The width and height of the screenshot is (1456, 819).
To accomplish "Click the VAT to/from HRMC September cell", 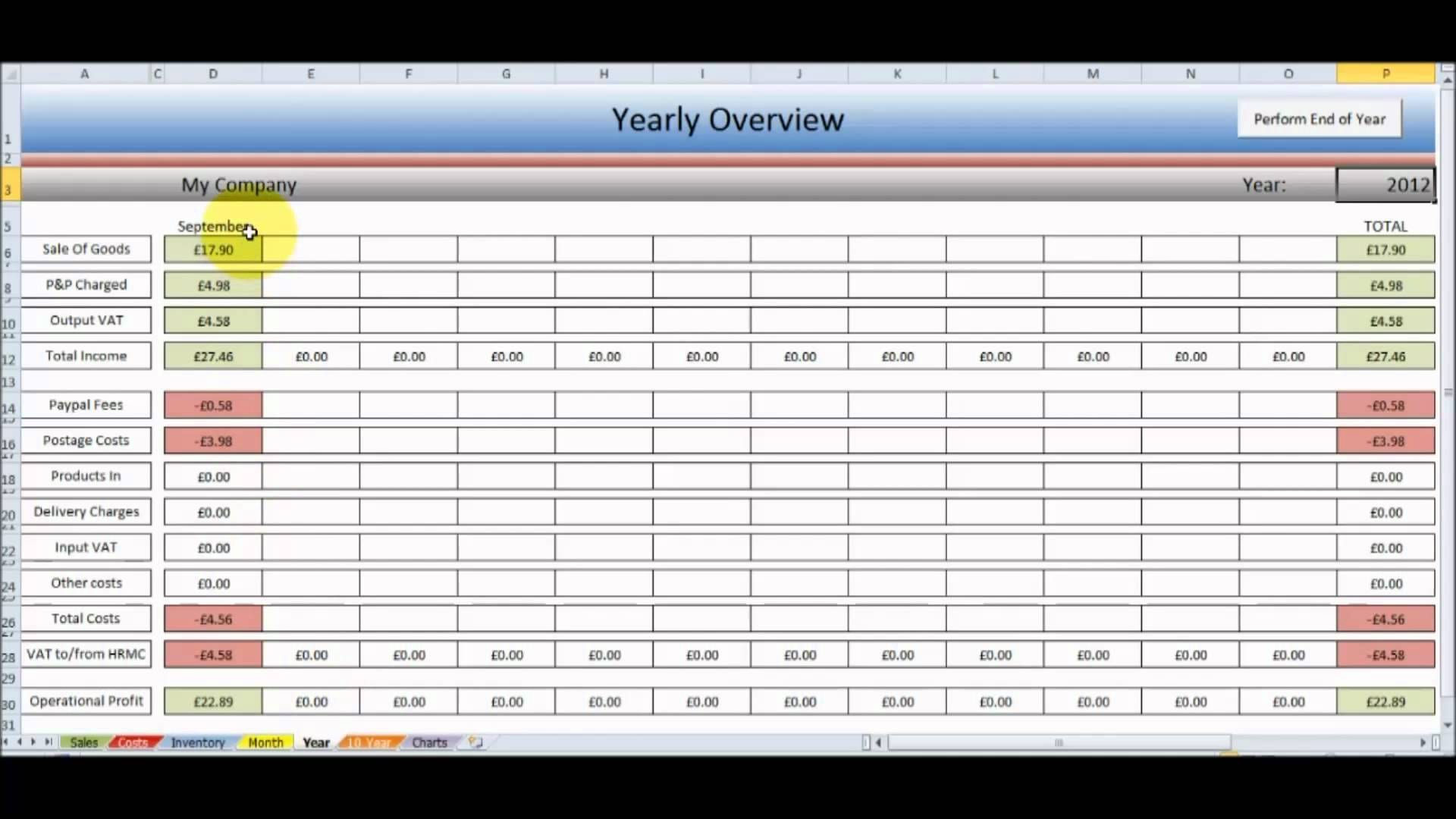I will 212,654.
